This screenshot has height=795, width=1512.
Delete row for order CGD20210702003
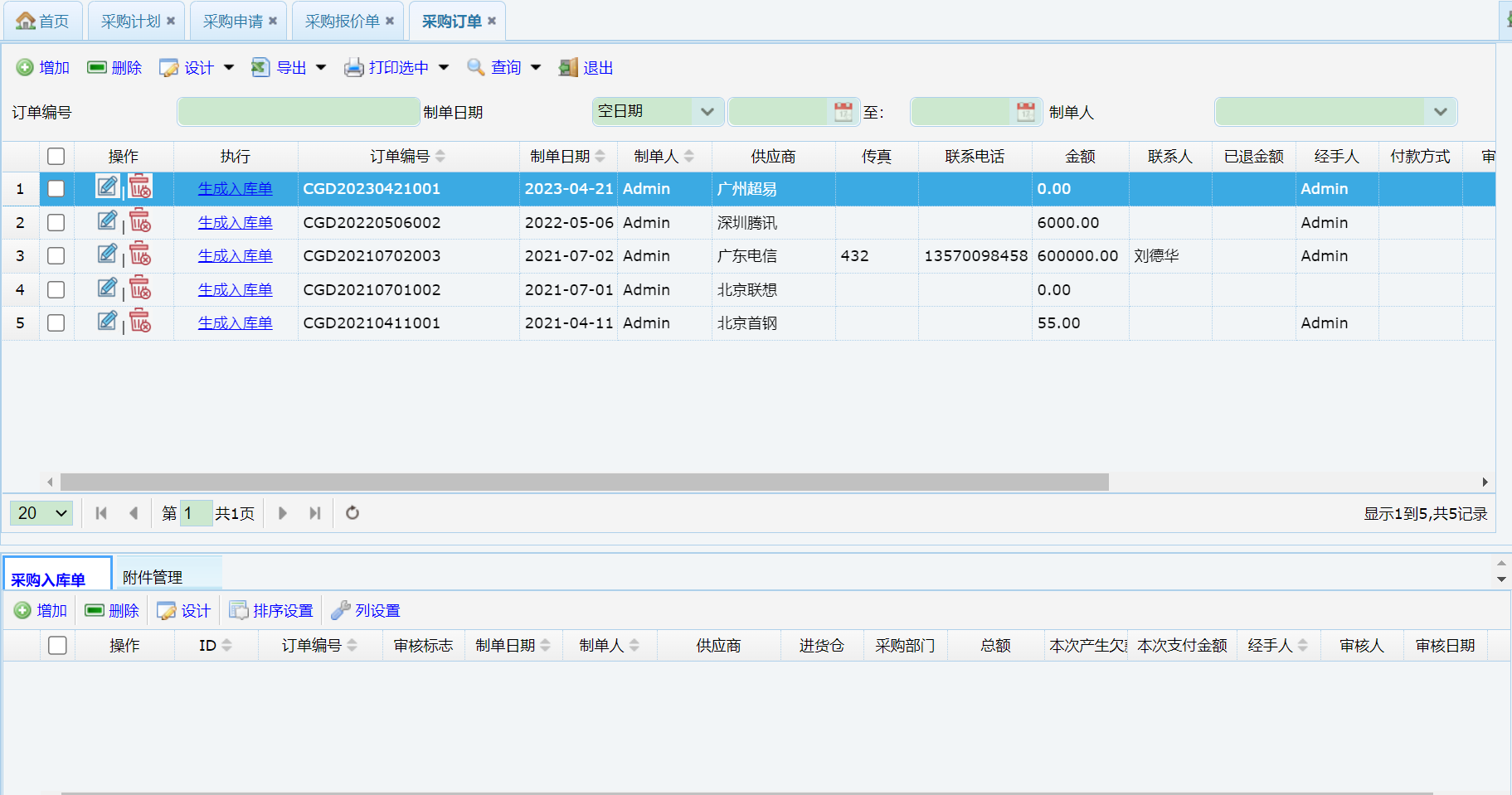140,254
